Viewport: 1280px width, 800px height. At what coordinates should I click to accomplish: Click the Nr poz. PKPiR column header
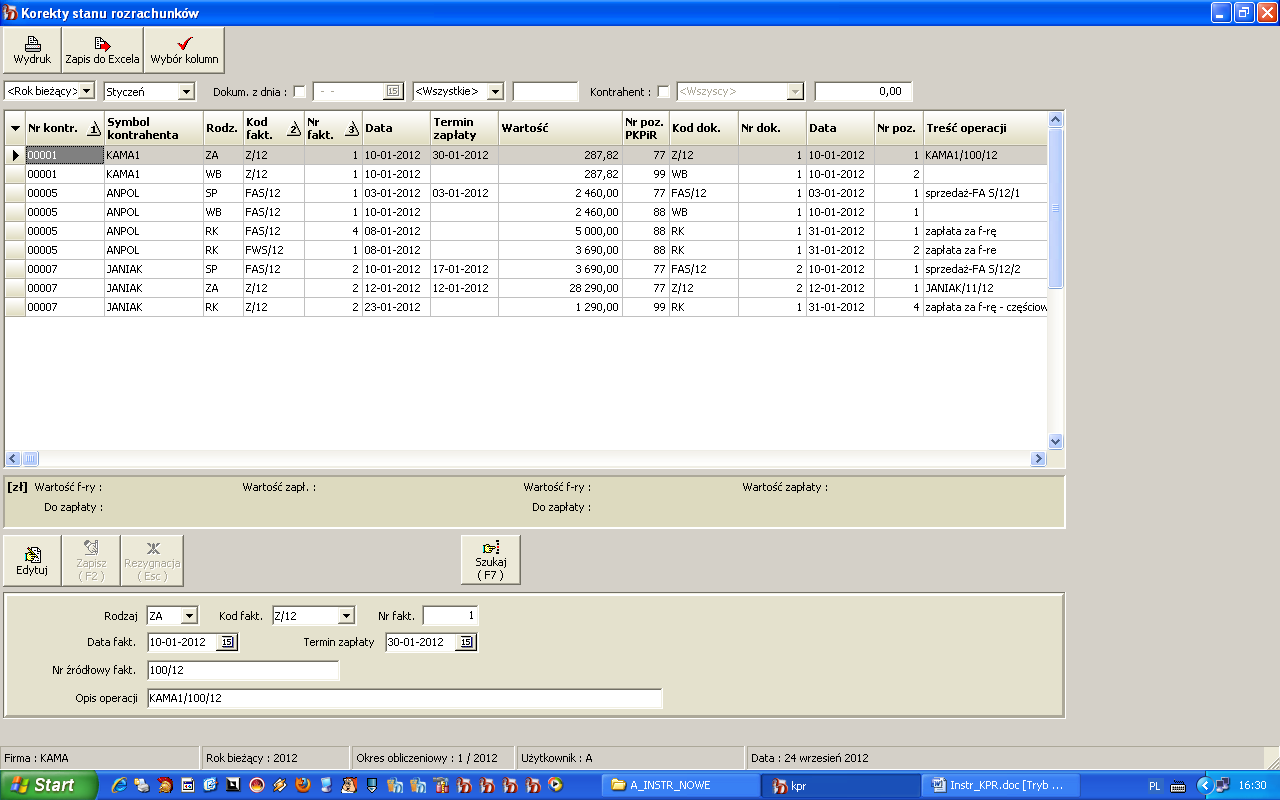(x=646, y=128)
